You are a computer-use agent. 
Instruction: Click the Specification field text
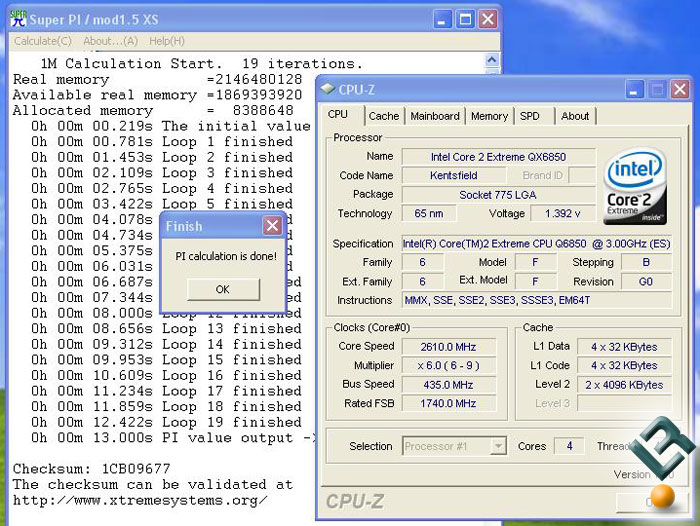(x=536, y=244)
